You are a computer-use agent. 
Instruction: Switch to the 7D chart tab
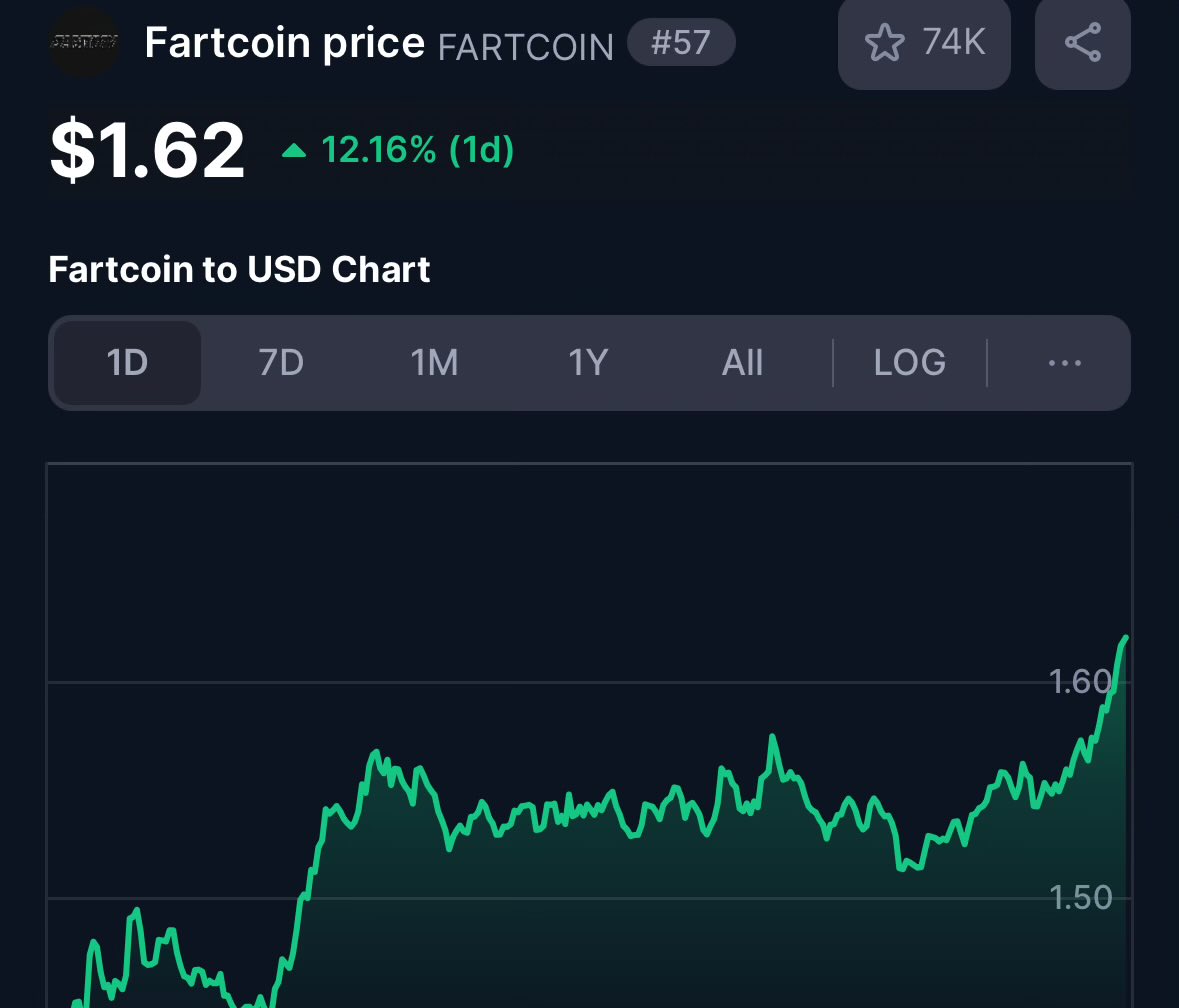(280, 362)
